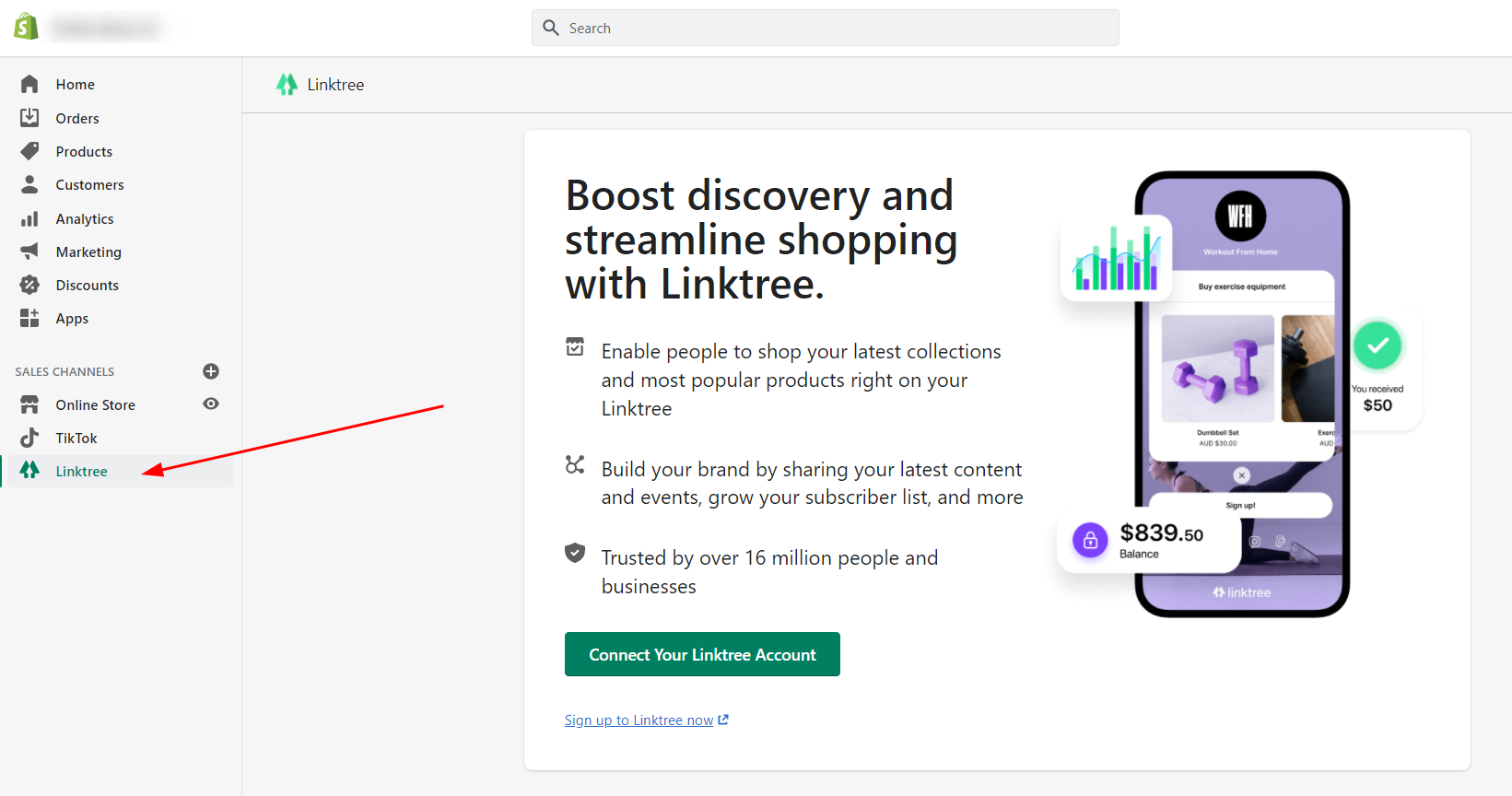This screenshot has width=1512, height=796.
Task: Add a sales channel with plus icon
Action: coord(211,371)
